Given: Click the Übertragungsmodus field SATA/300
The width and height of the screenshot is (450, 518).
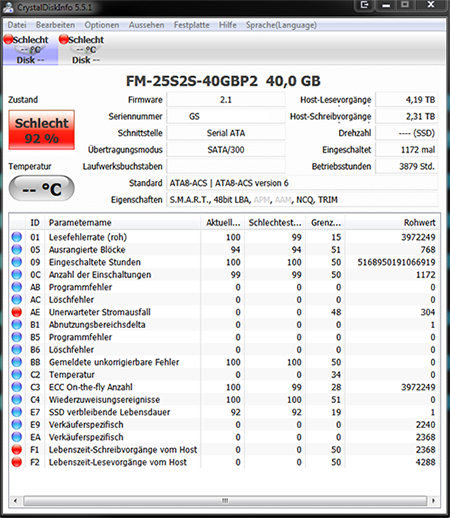Looking at the screenshot, I should [x=226, y=150].
